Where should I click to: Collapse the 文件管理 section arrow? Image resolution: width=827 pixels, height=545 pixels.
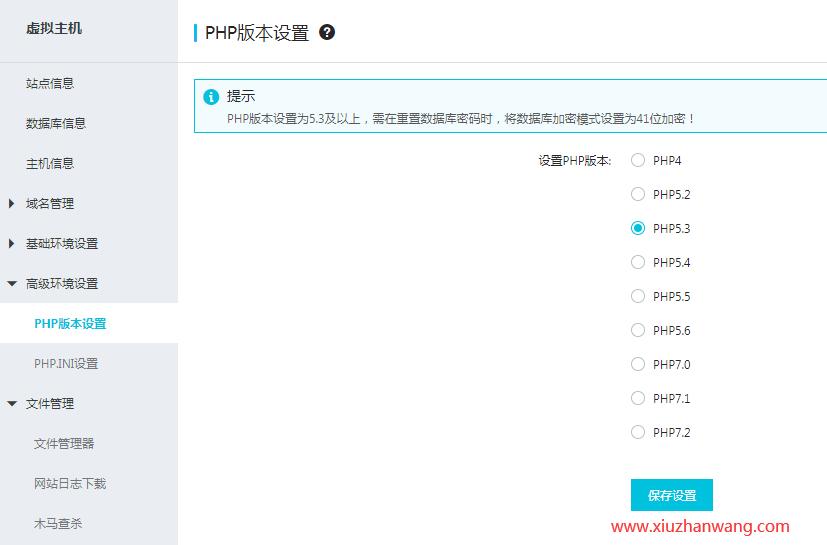click(x=12, y=404)
